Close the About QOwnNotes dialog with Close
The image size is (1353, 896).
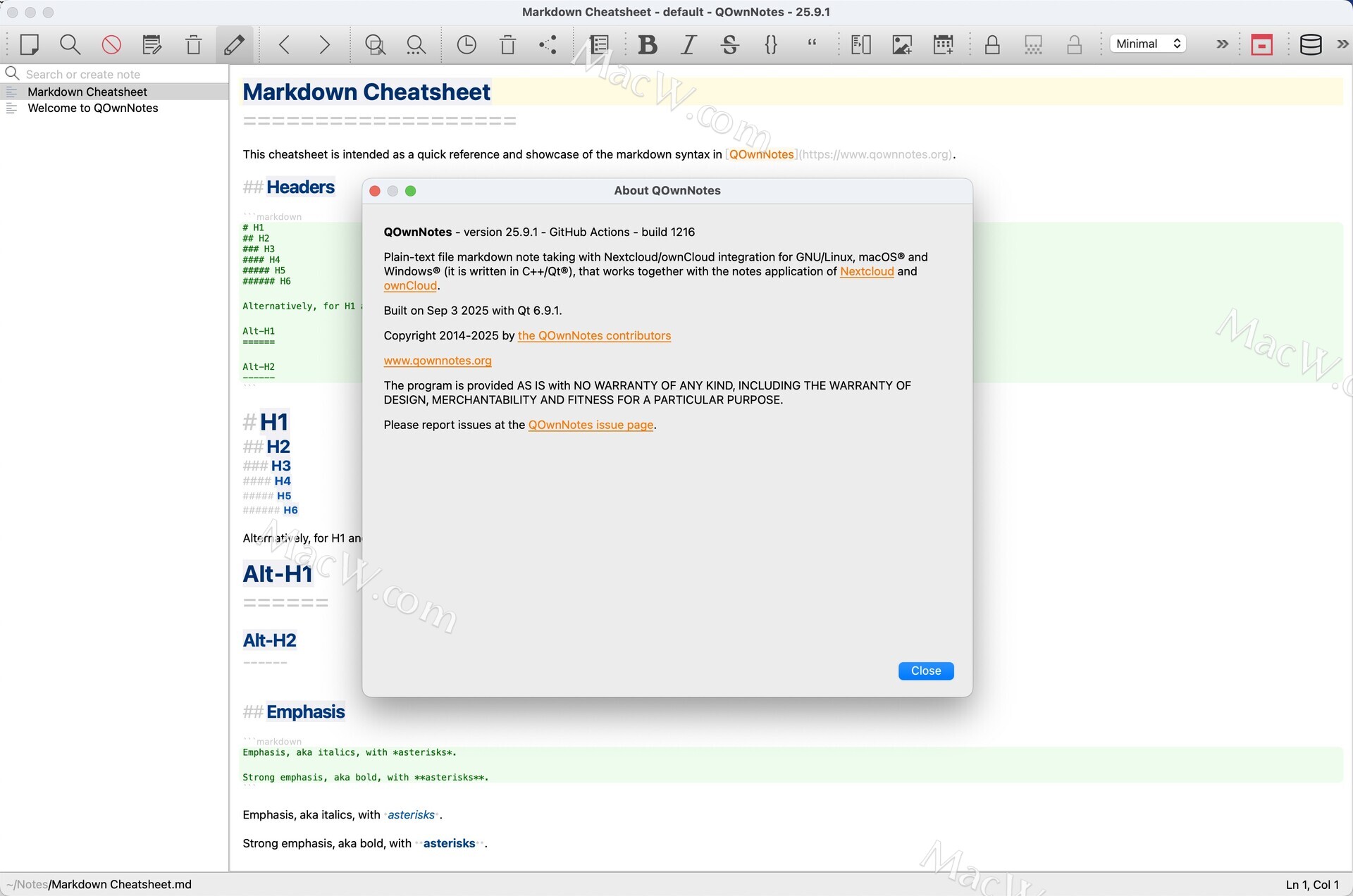926,671
